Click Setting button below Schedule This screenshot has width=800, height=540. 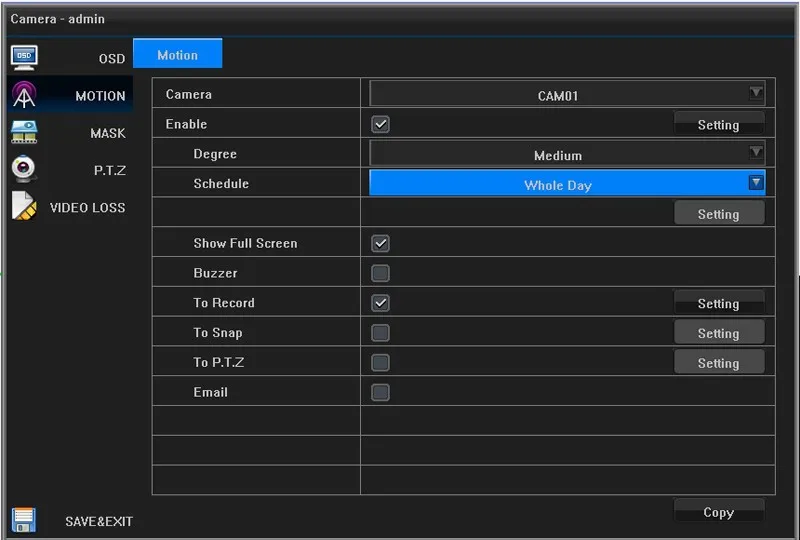(719, 213)
